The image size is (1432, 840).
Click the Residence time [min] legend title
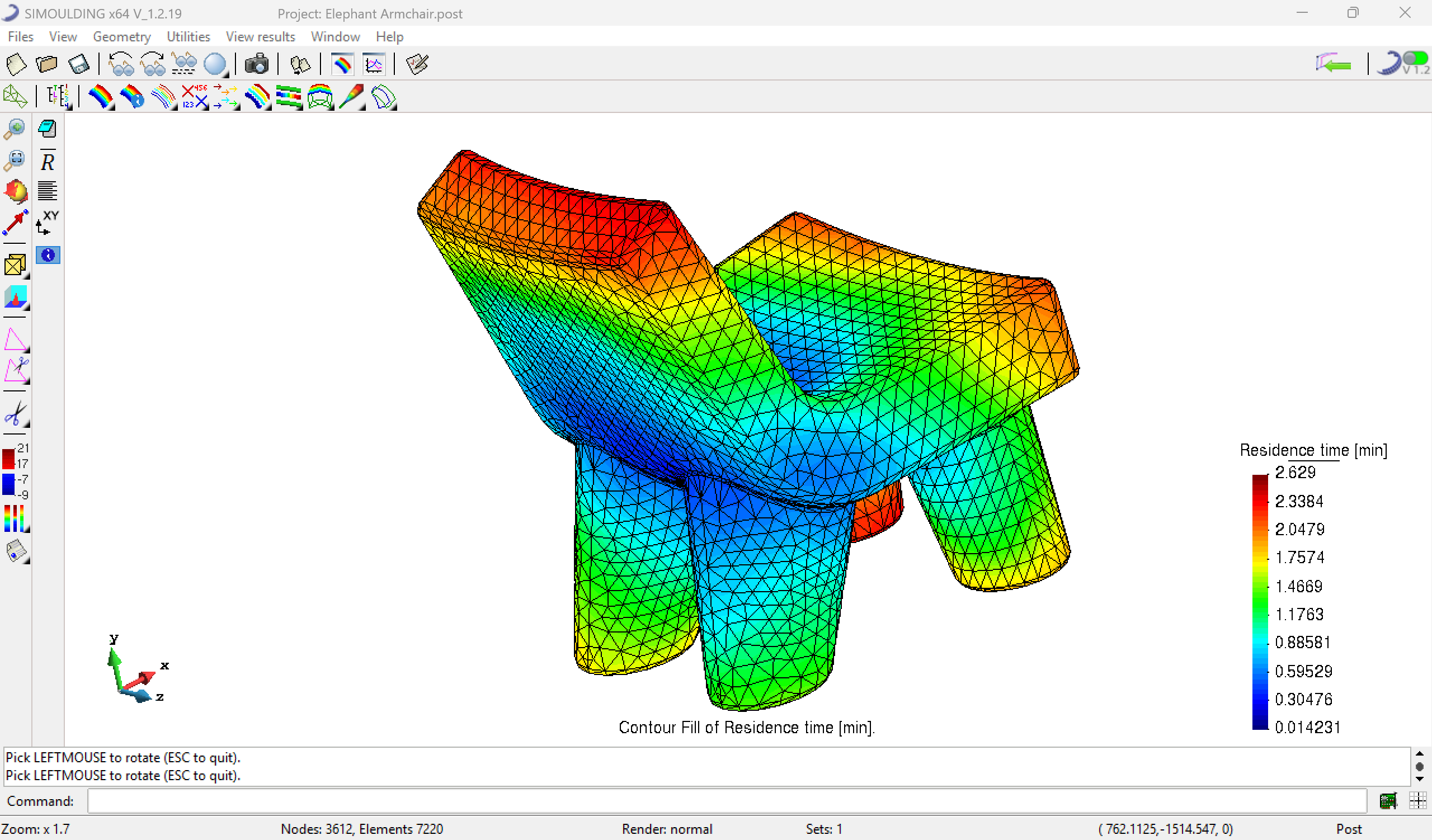1313,450
